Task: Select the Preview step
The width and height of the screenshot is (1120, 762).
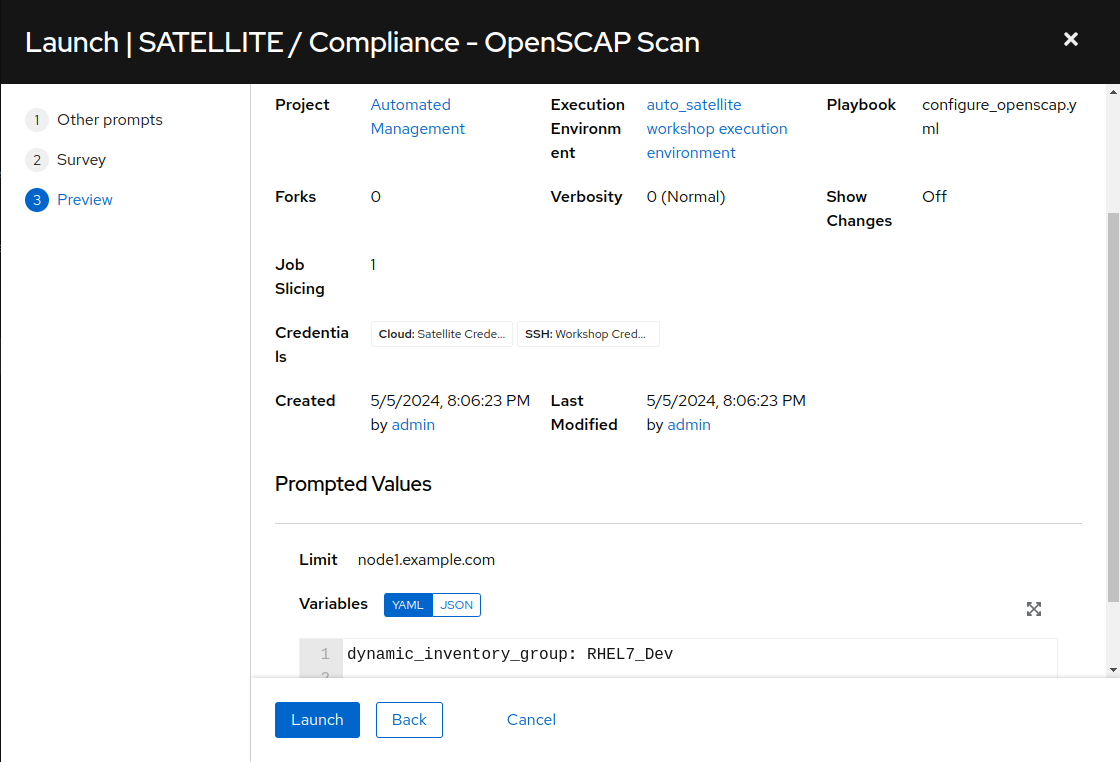Action: [85, 200]
